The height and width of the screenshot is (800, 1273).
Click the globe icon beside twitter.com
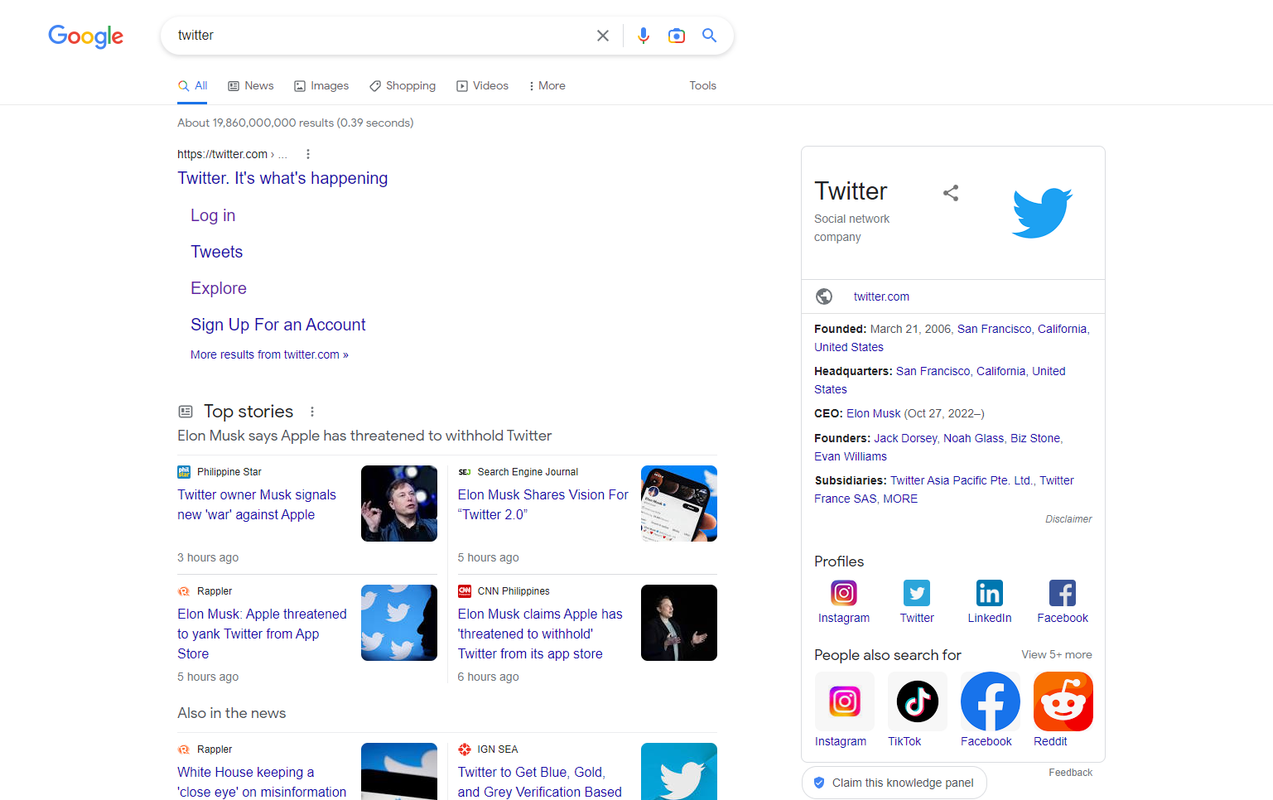coord(824,296)
